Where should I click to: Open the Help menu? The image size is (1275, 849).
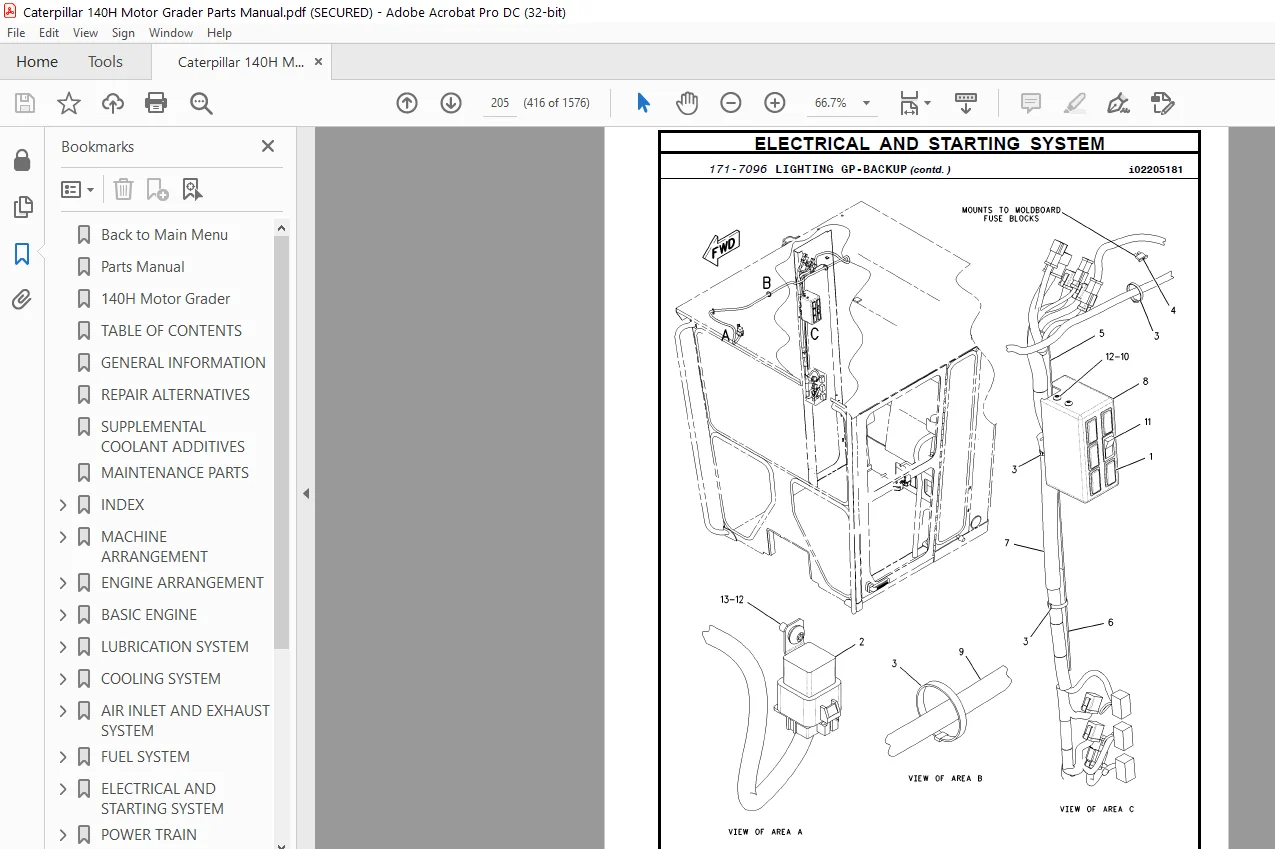point(219,33)
